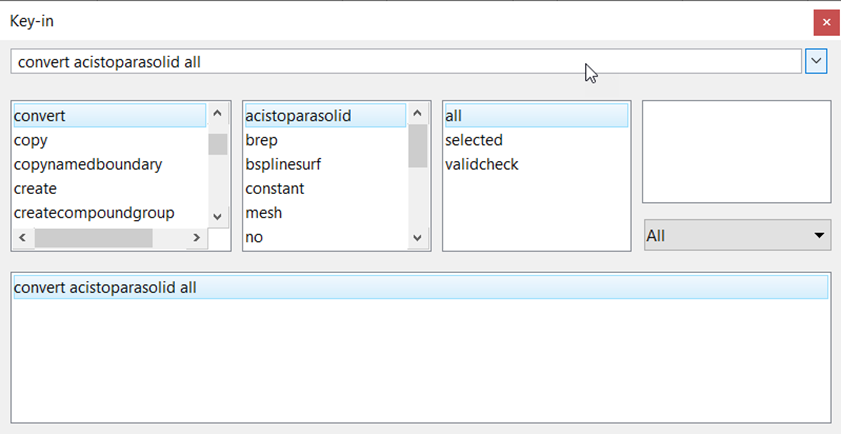Screen dimensions: 841x434
Task: Select 'selected' in the third list
Action: (474, 140)
